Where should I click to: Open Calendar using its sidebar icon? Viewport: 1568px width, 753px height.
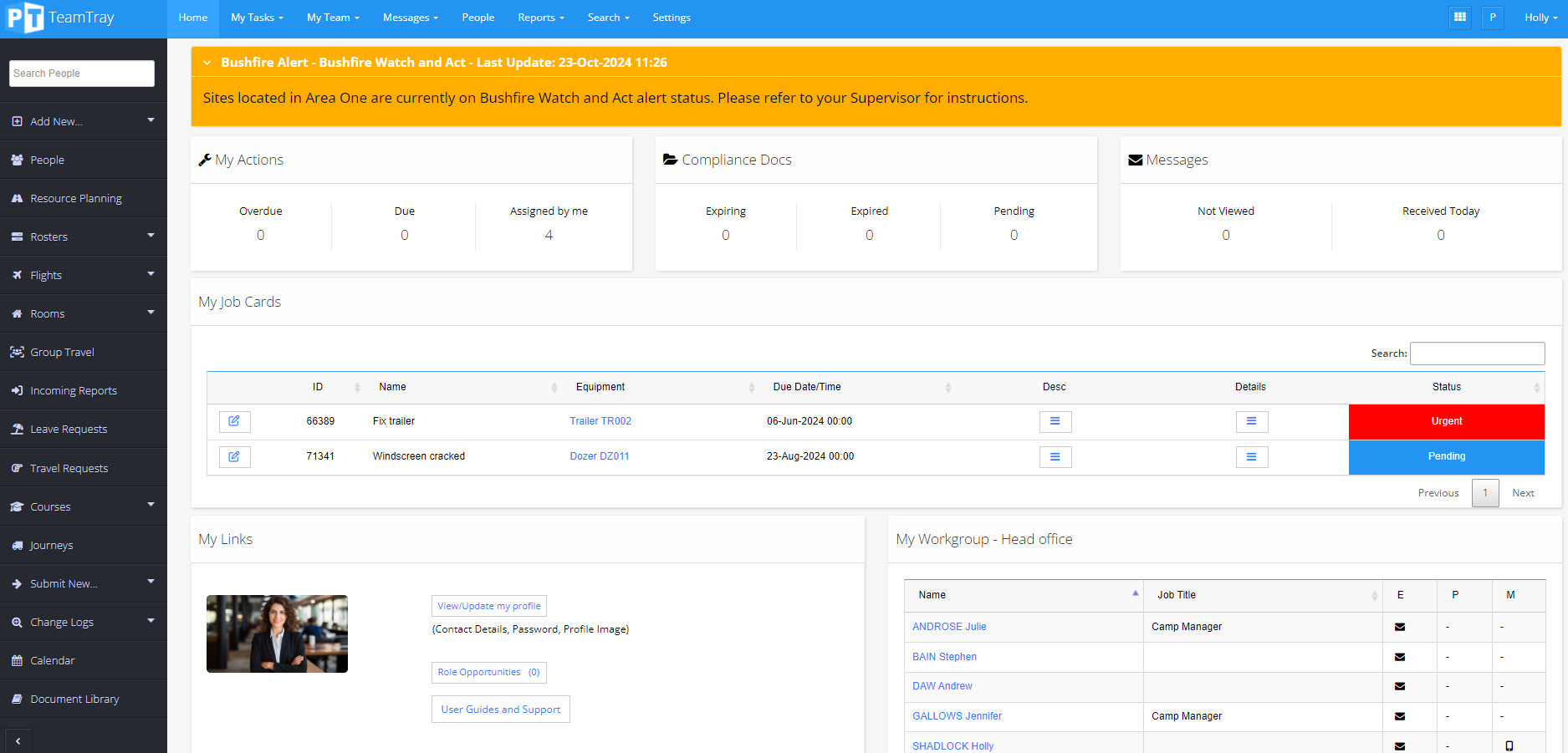tap(18, 660)
